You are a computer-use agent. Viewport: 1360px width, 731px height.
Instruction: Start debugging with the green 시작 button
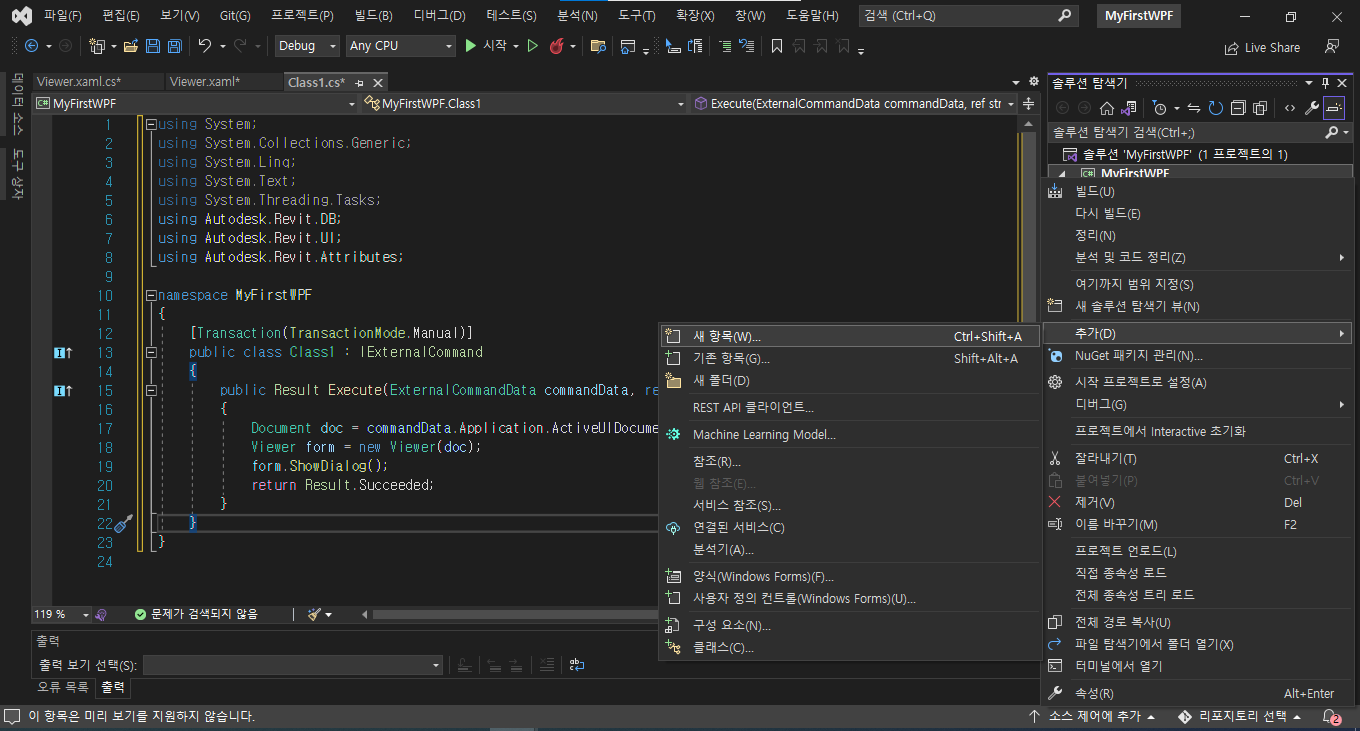[485, 46]
